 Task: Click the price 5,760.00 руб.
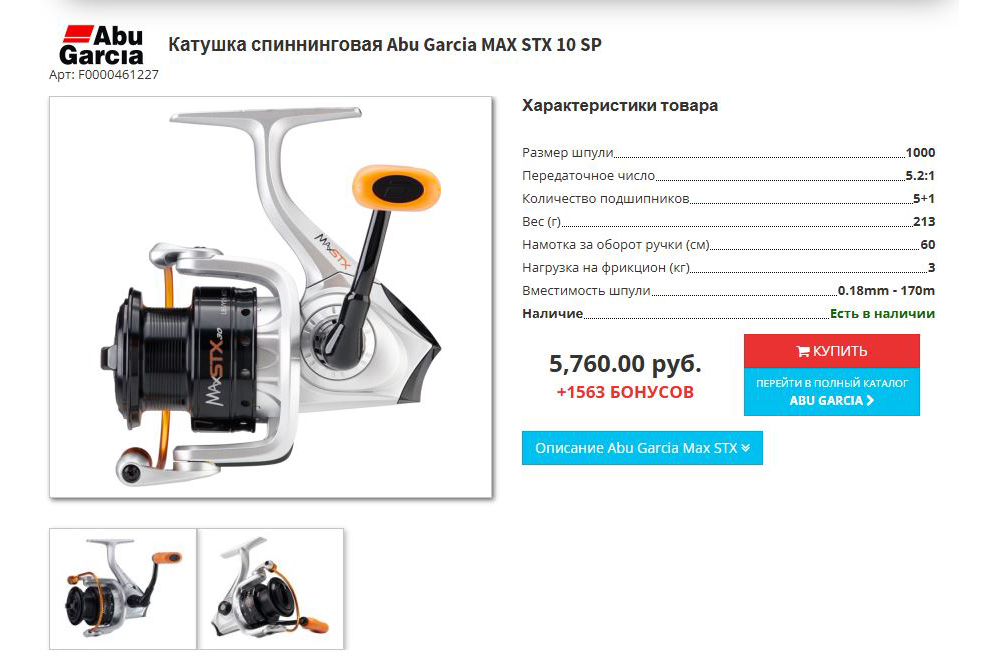[625, 364]
